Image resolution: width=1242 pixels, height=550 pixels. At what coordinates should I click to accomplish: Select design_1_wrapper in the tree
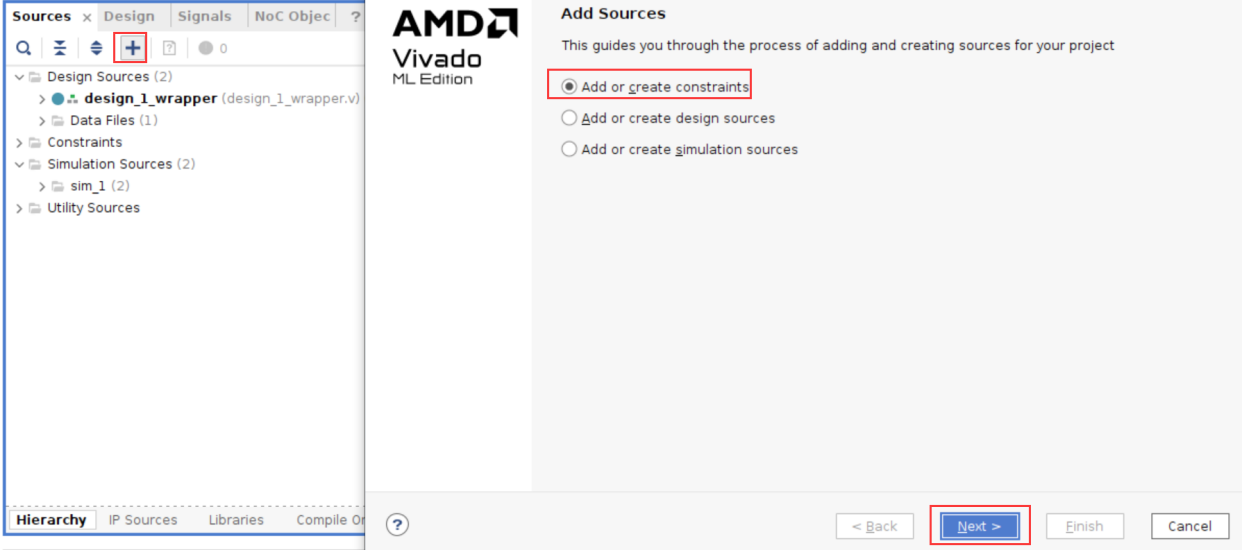[150, 98]
